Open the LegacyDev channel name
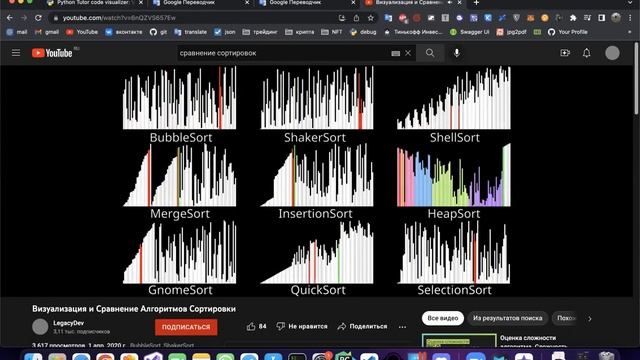This screenshot has width=640, height=360. pyautogui.click(x=69, y=323)
